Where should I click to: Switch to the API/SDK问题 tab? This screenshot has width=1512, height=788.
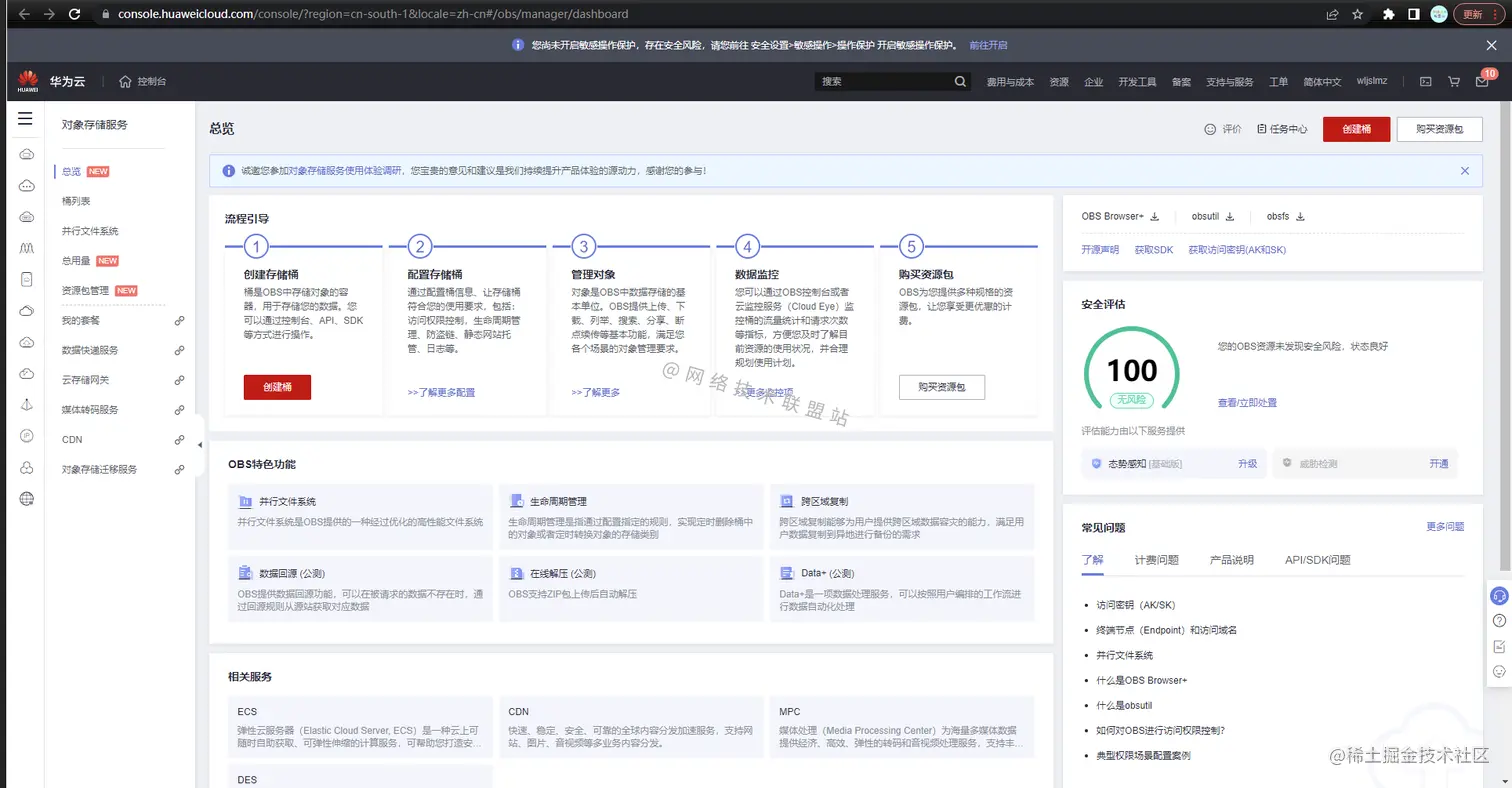[1318, 560]
